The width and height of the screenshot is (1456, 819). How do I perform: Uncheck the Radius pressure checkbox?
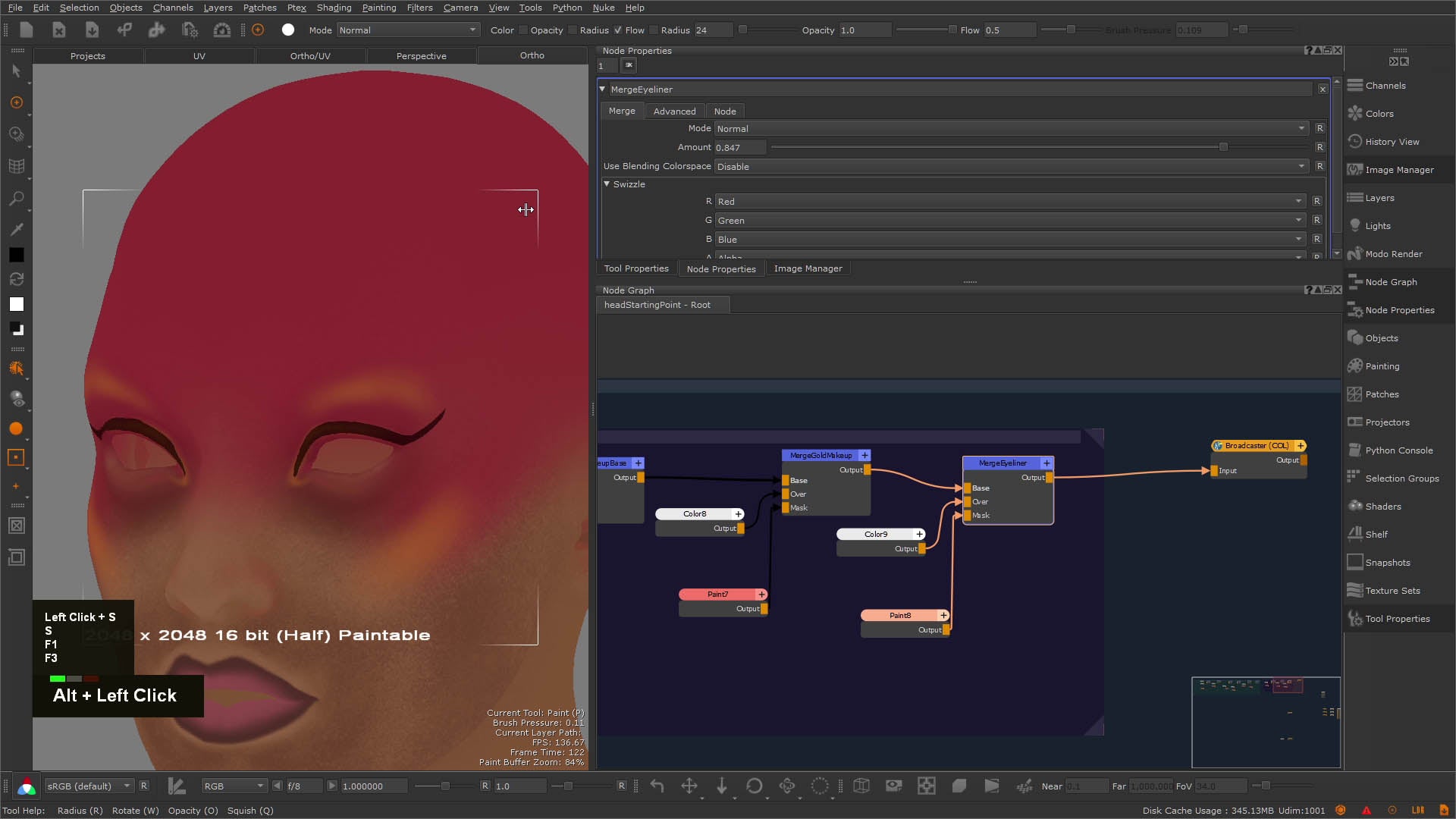pyautogui.click(x=618, y=30)
